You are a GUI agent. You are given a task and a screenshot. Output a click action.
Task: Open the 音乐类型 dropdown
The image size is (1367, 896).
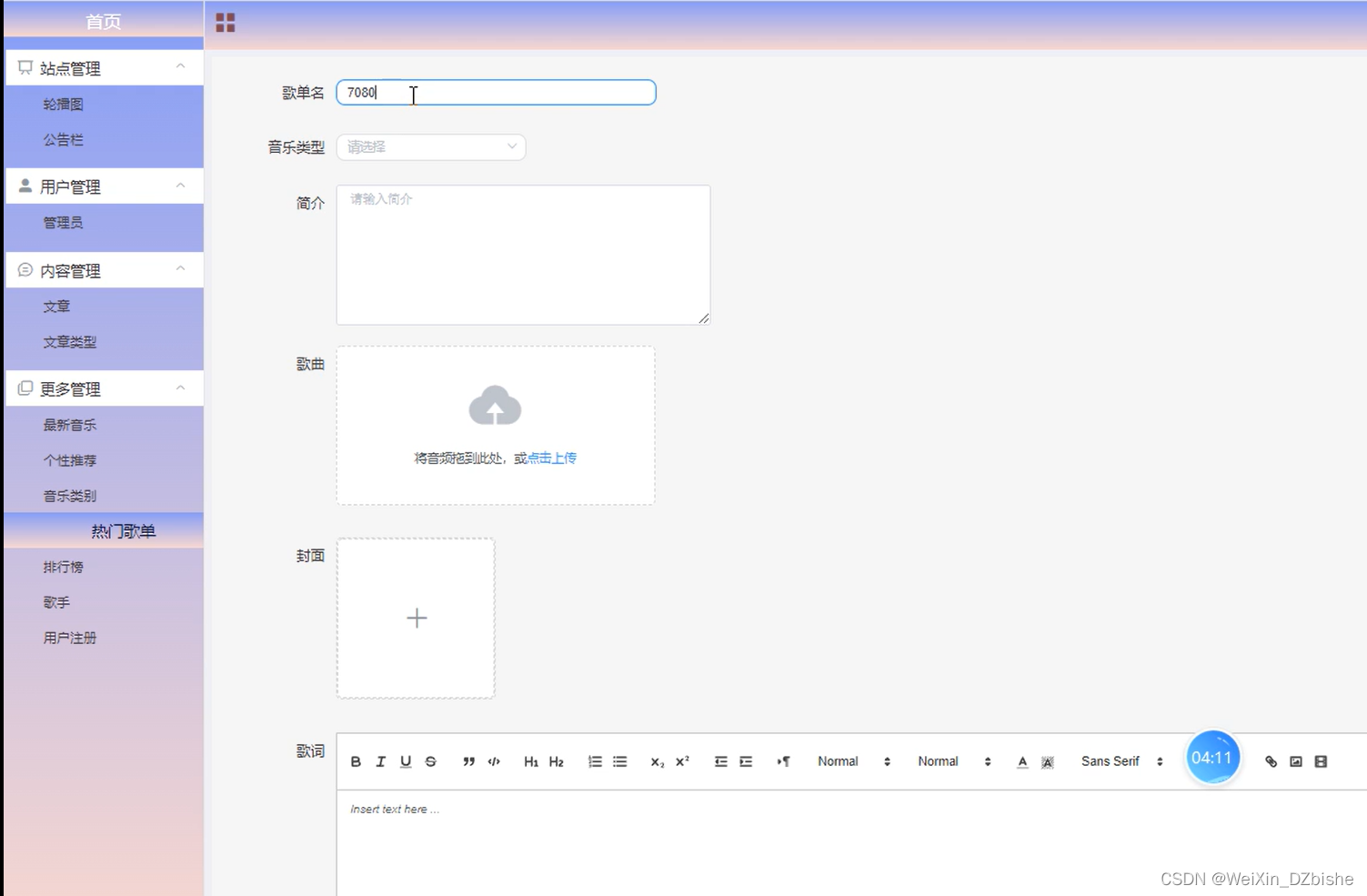(431, 146)
